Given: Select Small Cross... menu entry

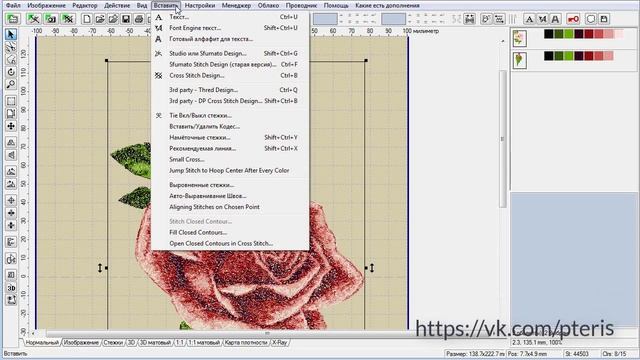Looking at the screenshot, I should 230,160.
